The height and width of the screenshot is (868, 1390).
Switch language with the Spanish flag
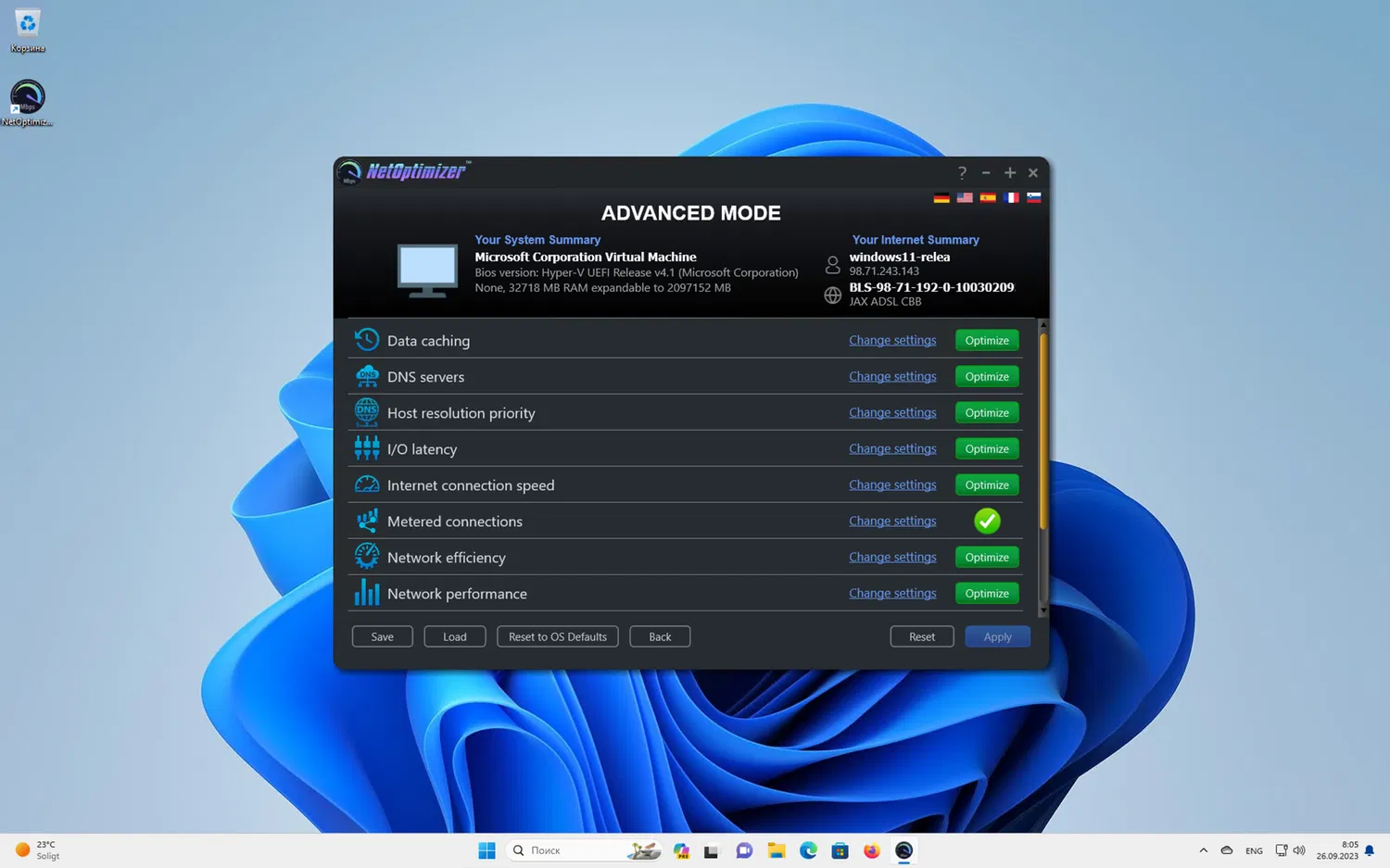point(988,197)
